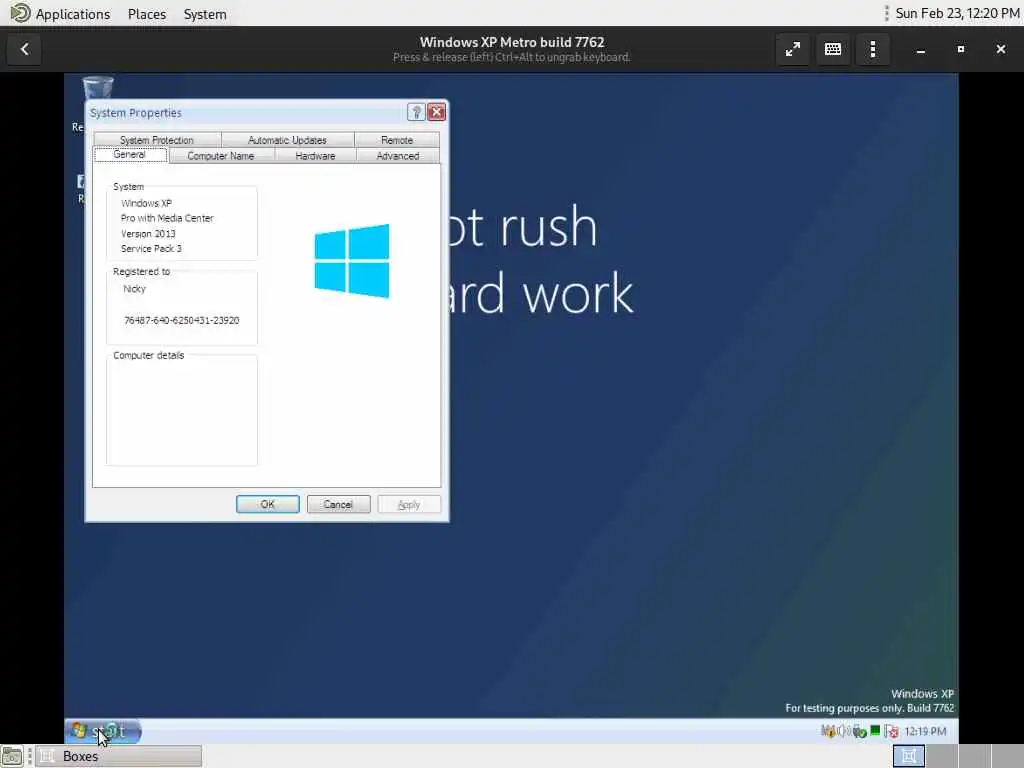Click the System Properties help button
Screen dimensions: 1024x768
click(415, 112)
